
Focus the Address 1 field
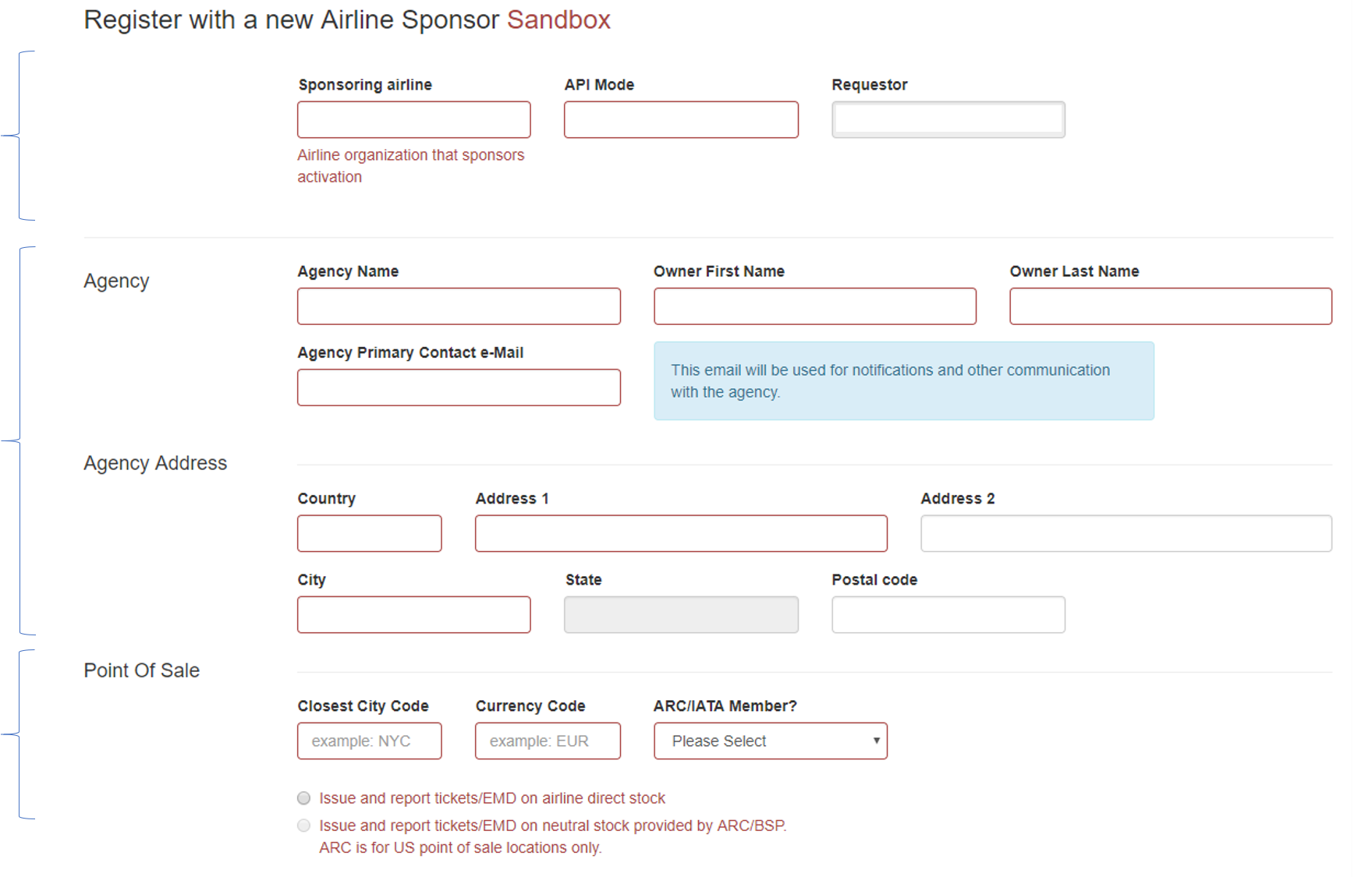pos(681,533)
